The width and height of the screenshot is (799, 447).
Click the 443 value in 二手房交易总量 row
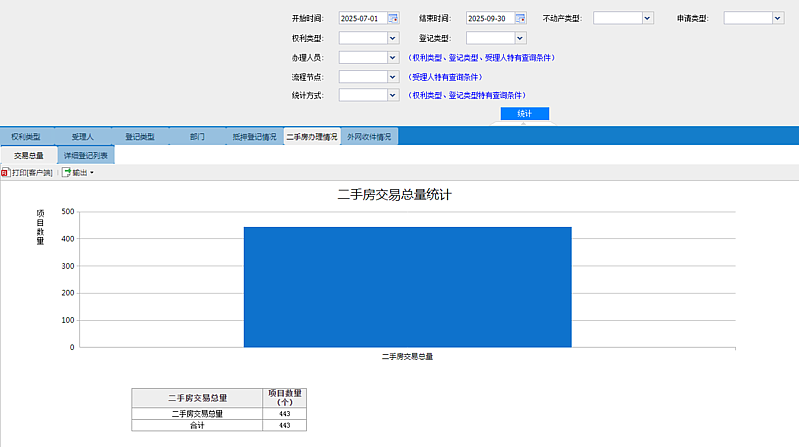click(284, 413)
